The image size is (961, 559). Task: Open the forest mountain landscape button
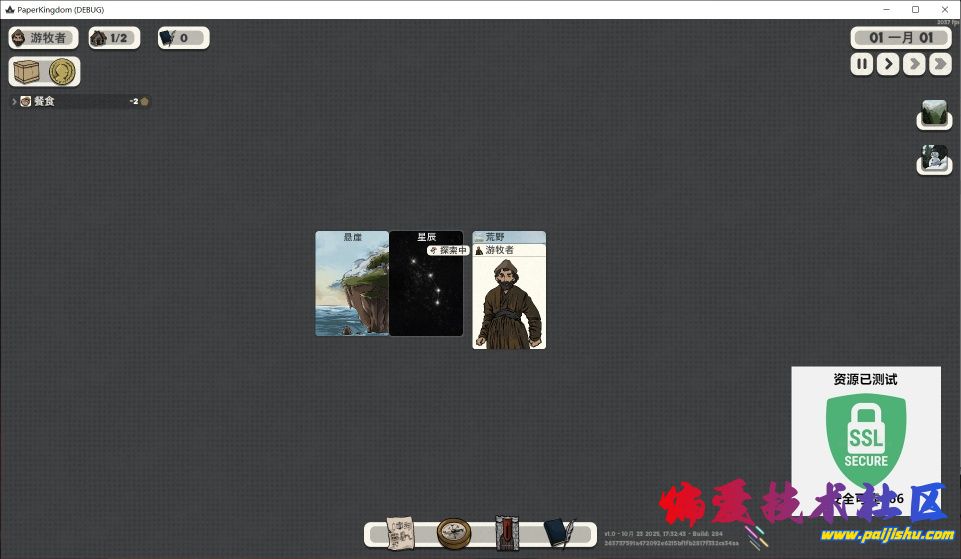coord(934,114)
